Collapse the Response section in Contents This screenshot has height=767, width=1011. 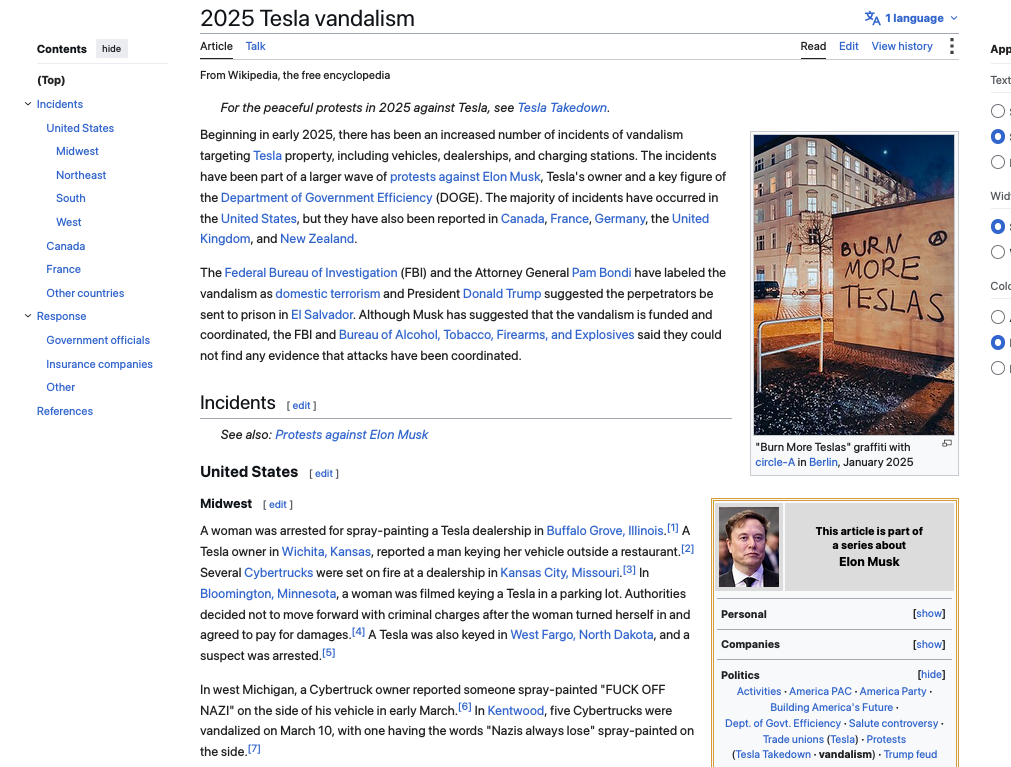point(28,316)
